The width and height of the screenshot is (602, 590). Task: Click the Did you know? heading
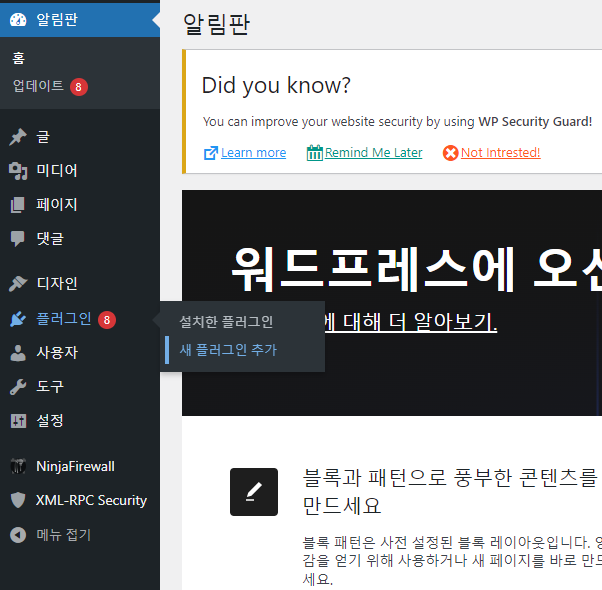(276, 85)
